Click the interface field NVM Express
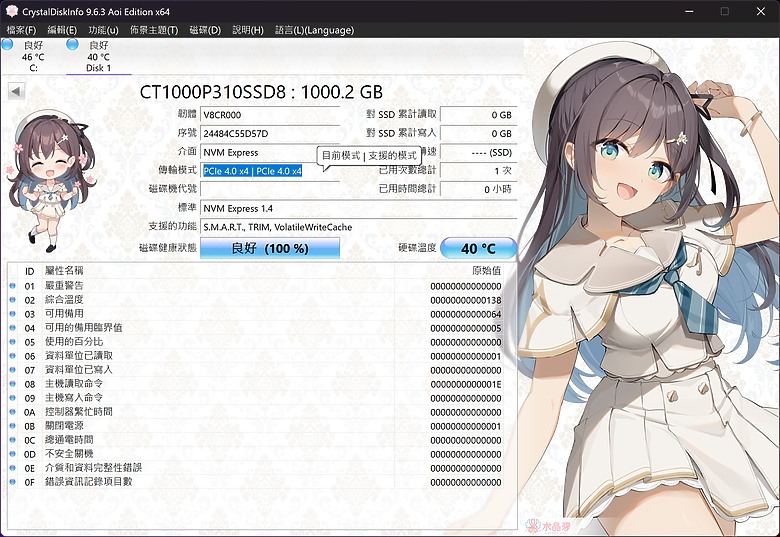Viewport: 780px width, 537px height. click(x=259, y=152)
